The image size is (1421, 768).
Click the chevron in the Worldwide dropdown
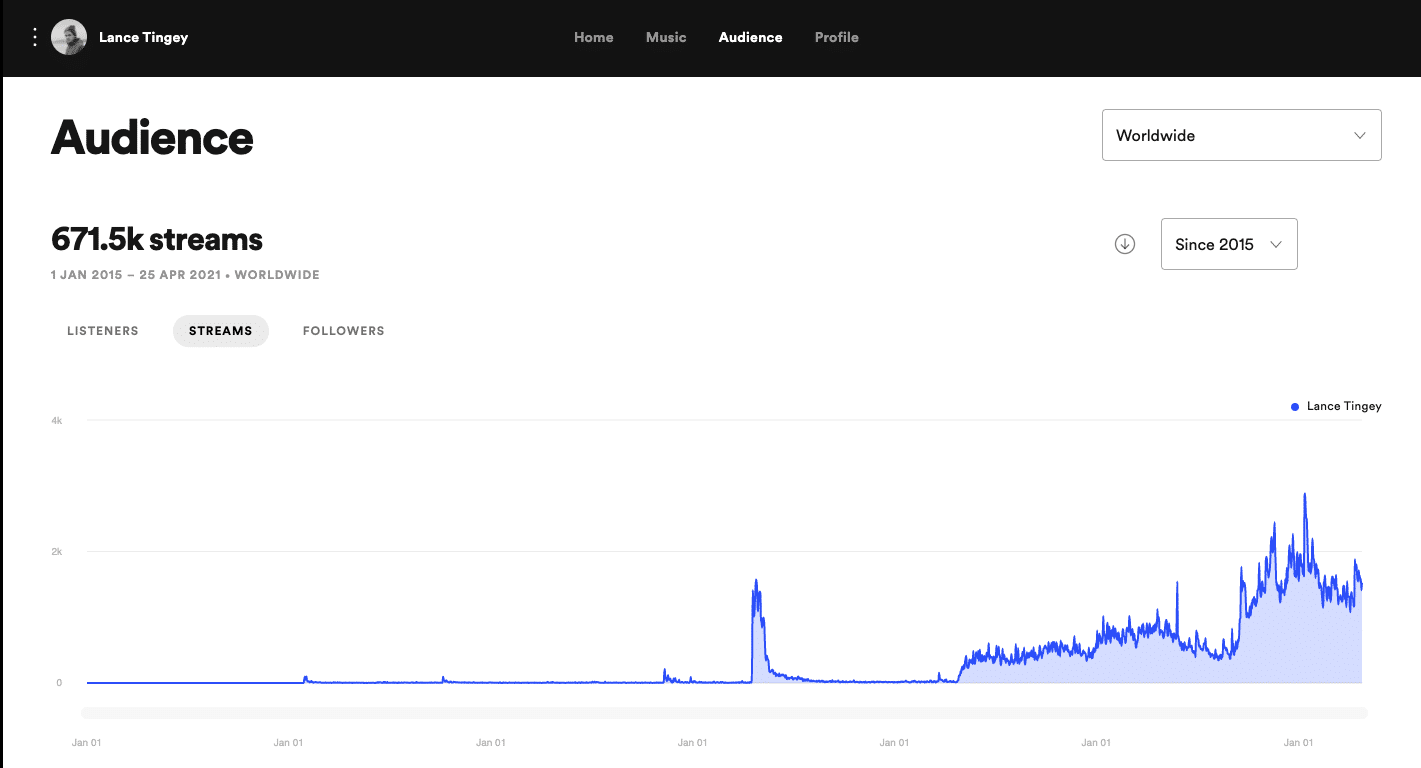point(1360,135)
